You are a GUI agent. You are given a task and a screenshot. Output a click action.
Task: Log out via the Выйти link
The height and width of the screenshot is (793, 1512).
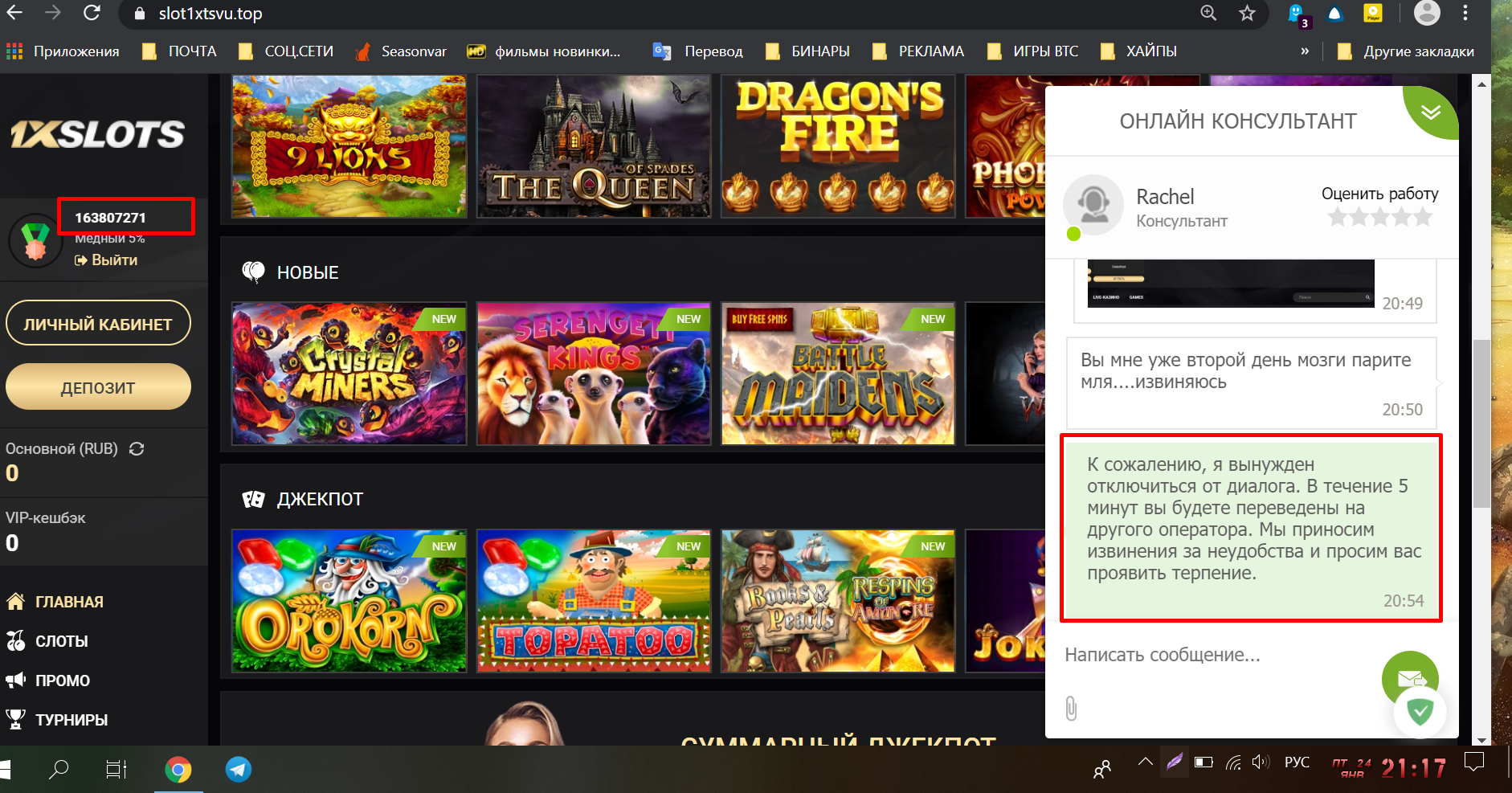pyautogui.click(x=106, y=260)
